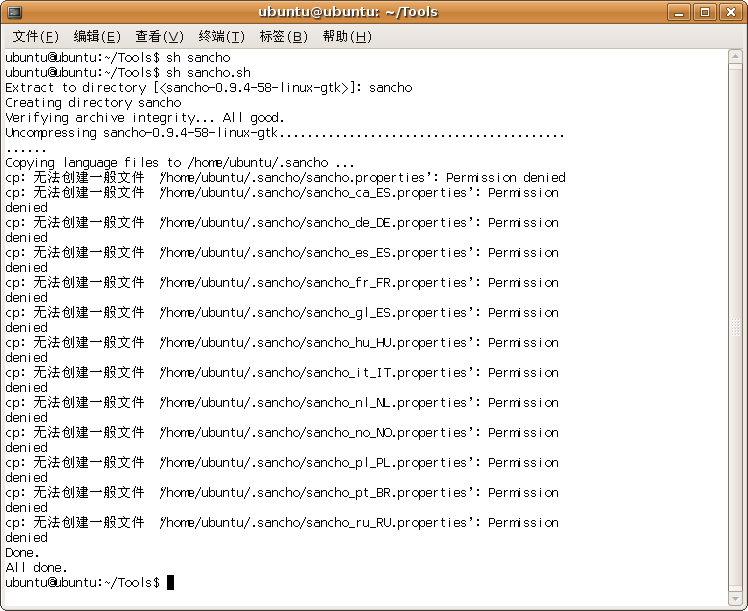Click the scrollbar down arrow

735,599
